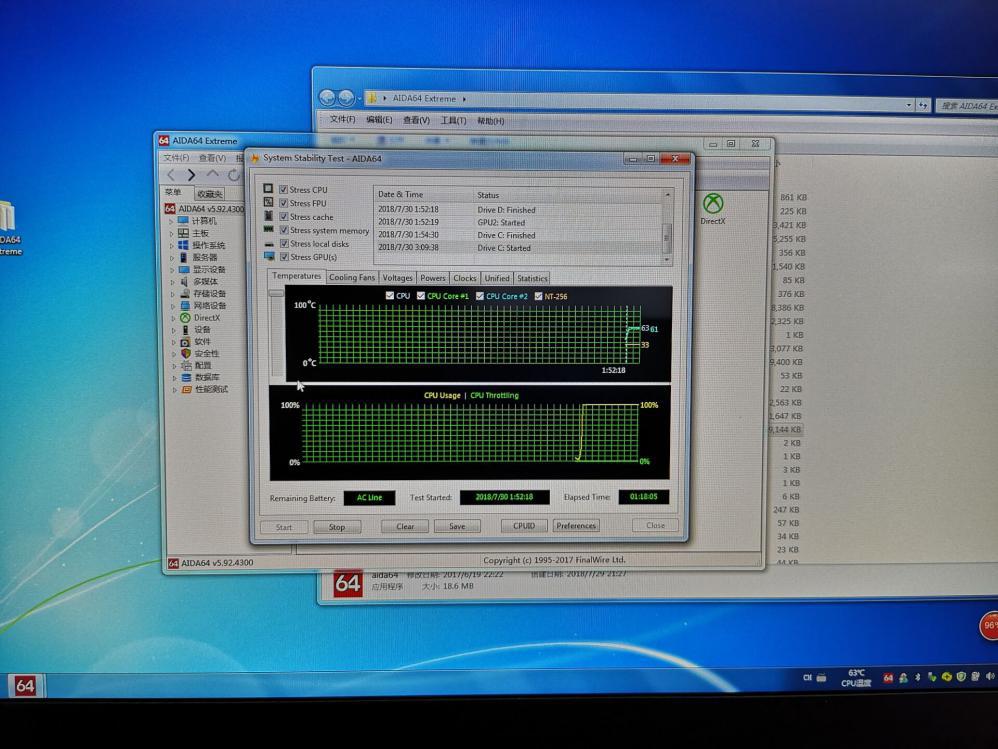Switch to the Unified tab
This screenshot has width=998, height=749.
pos(496,278)
